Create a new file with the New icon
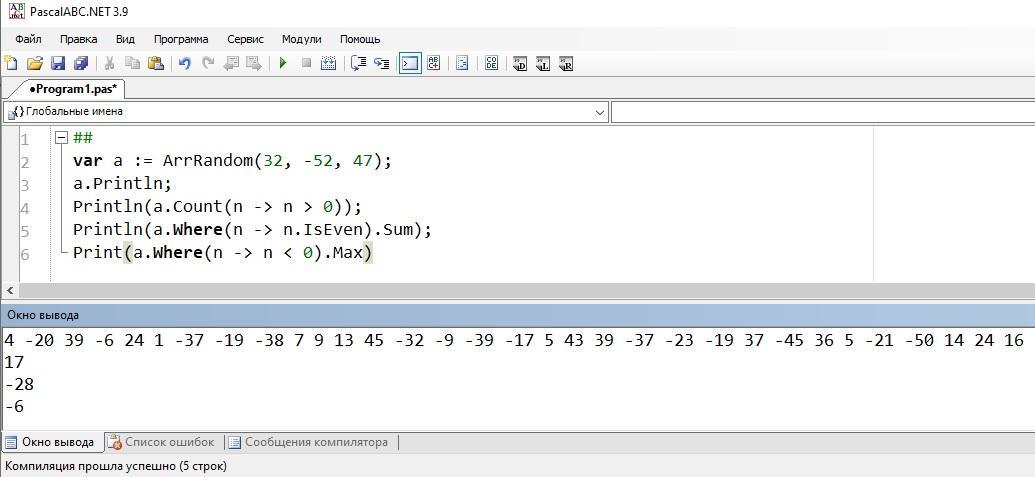 11,63
